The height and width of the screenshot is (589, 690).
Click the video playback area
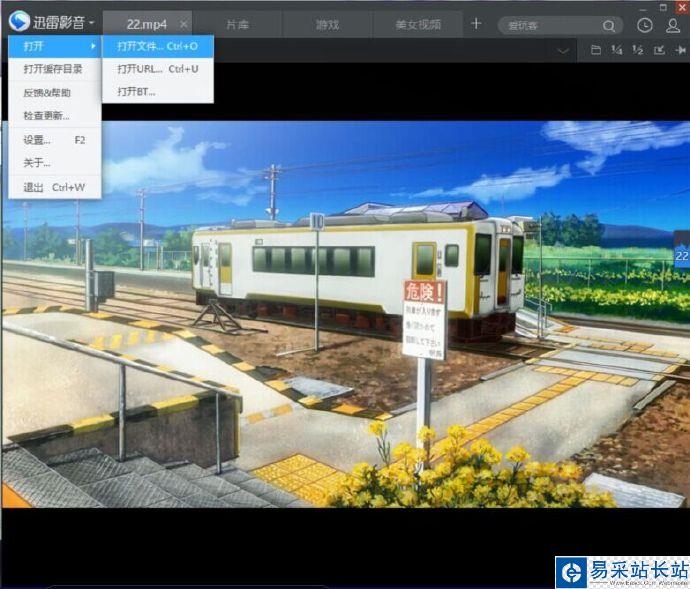coord(345,315)
